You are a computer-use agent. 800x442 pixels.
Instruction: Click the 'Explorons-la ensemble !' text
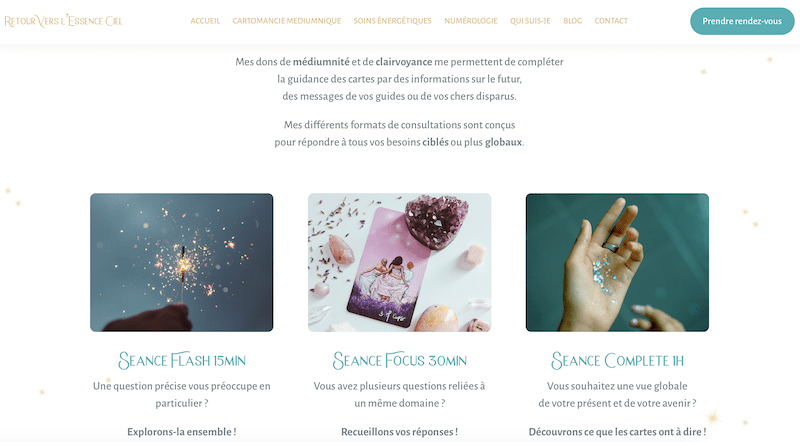pos(182,432)
